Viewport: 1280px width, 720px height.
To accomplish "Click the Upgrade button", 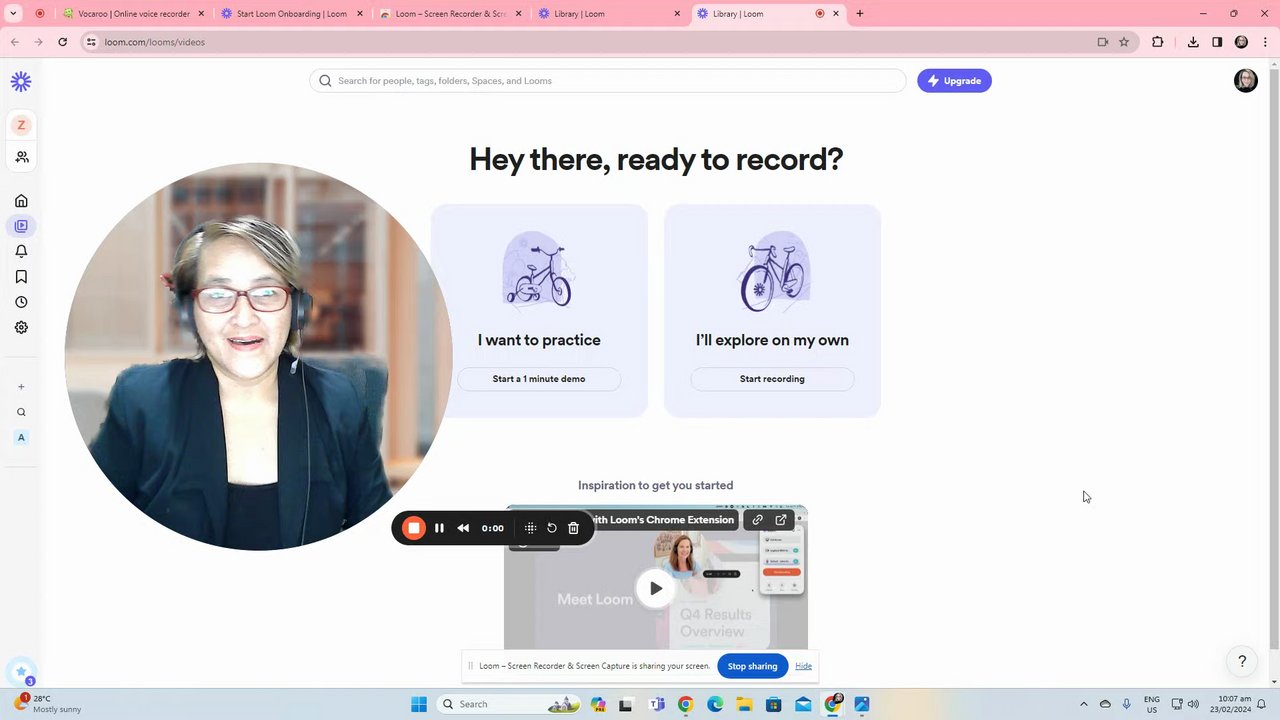I will point(954,81).
